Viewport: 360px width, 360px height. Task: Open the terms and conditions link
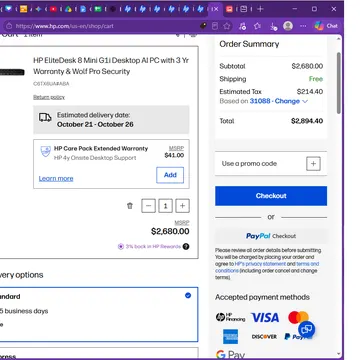point(267,267)
